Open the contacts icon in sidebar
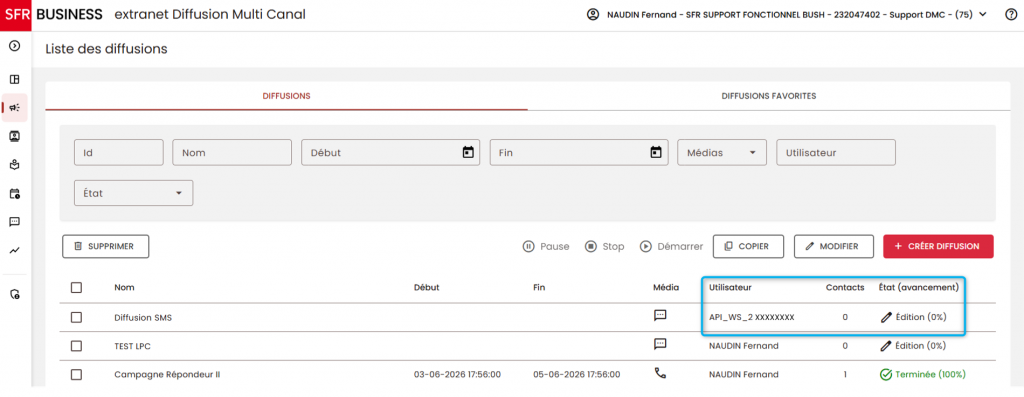This screenshot has height=397, width=1024. 14,136
